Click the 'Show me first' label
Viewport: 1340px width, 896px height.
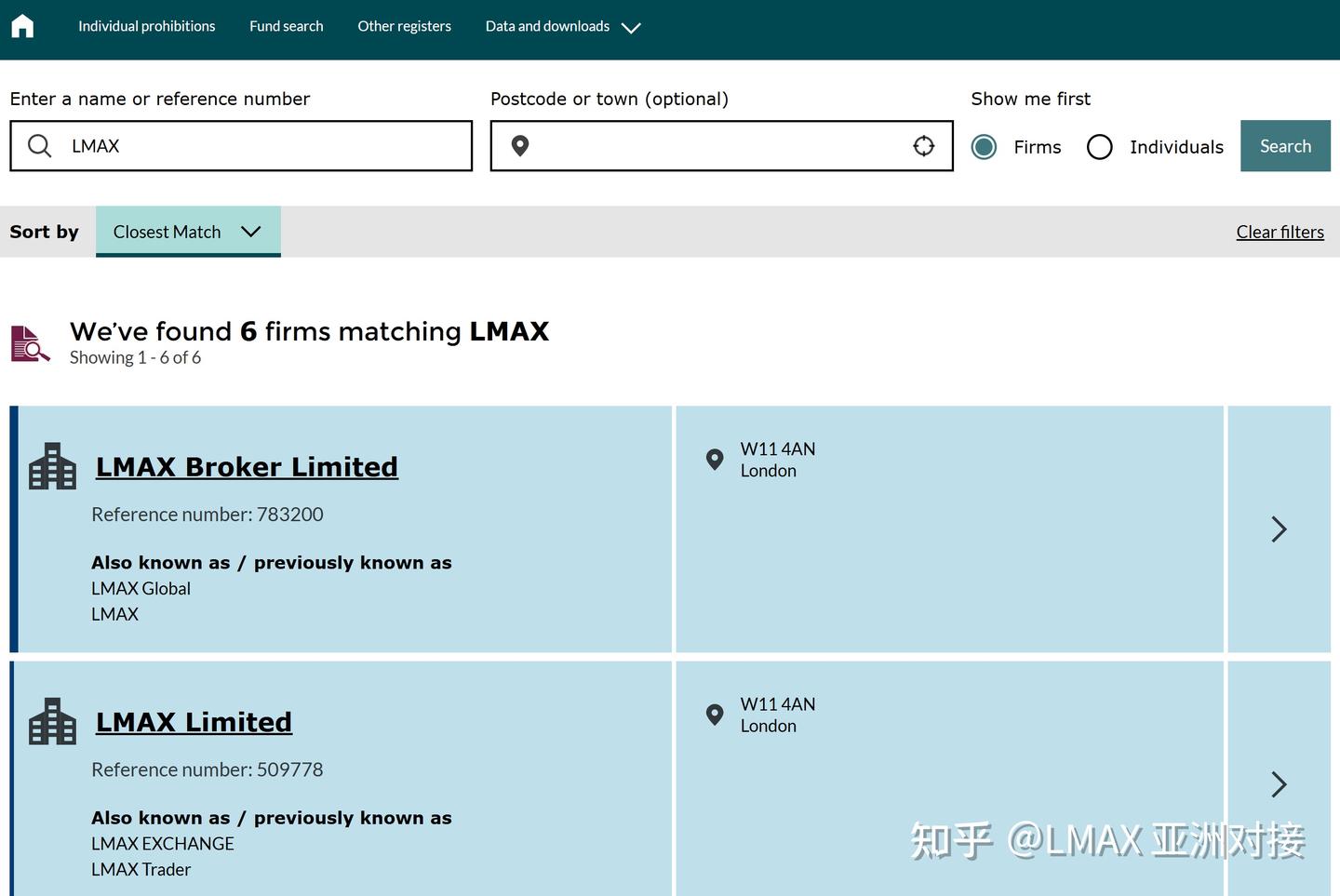tap(1031, 99)
